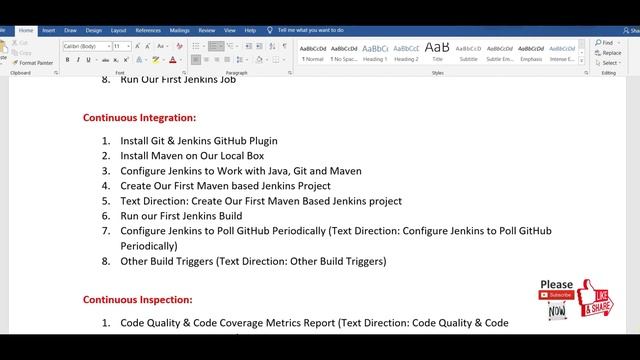Open the Calibri (Body) font name dropdown
Screen dimensions: 640x360
(109, 47)
